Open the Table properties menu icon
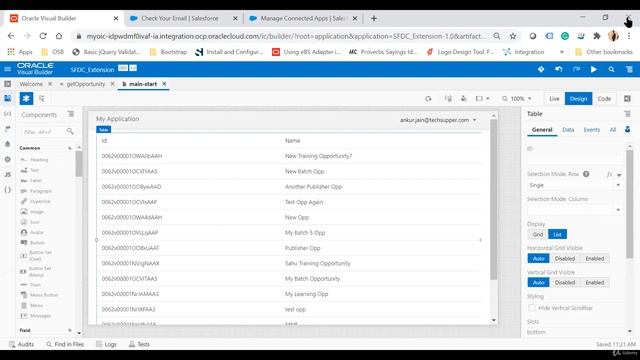 pyautogui.click(x=627, y=114)
